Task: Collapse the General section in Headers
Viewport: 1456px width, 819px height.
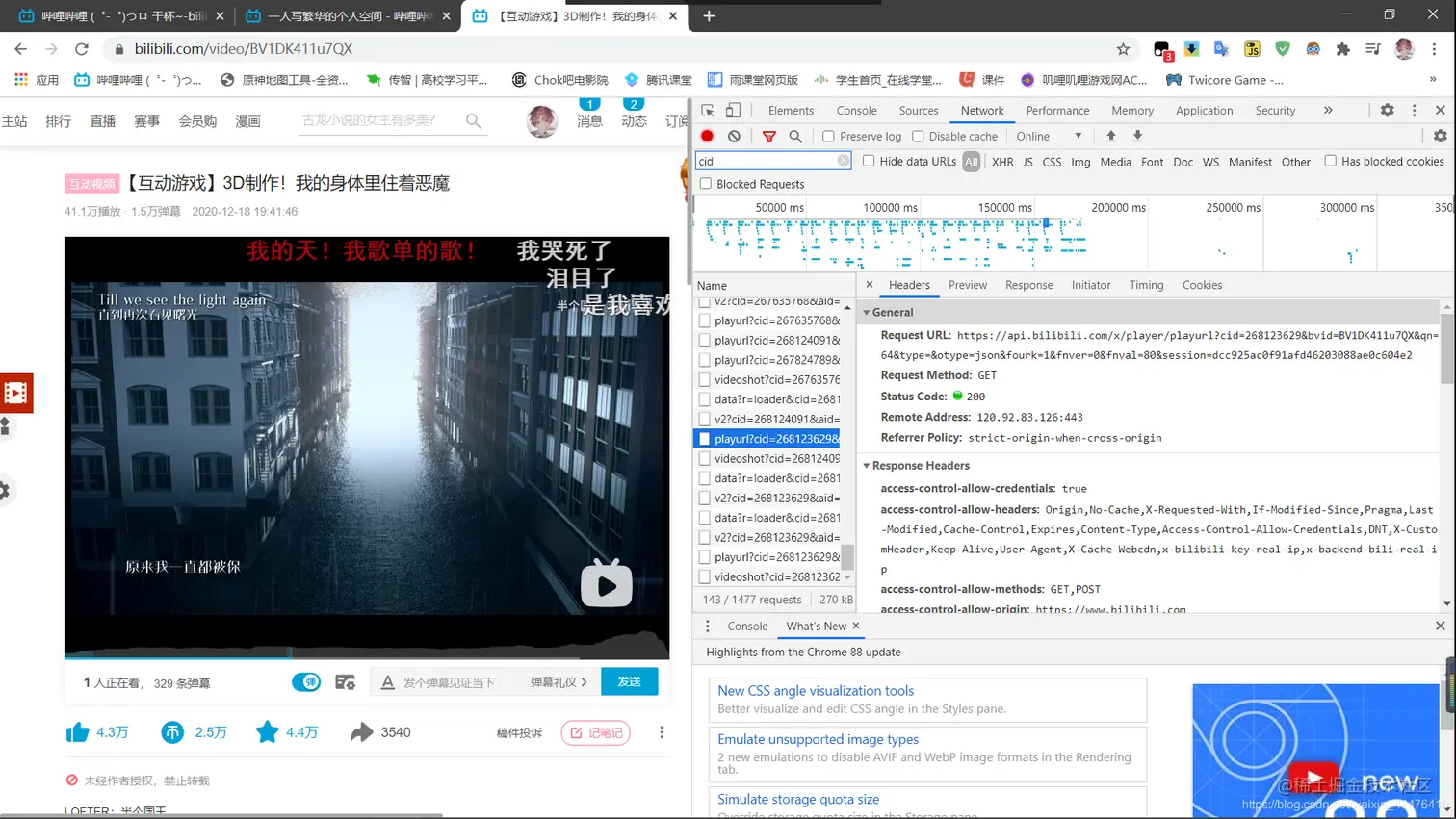Action: 866,312
